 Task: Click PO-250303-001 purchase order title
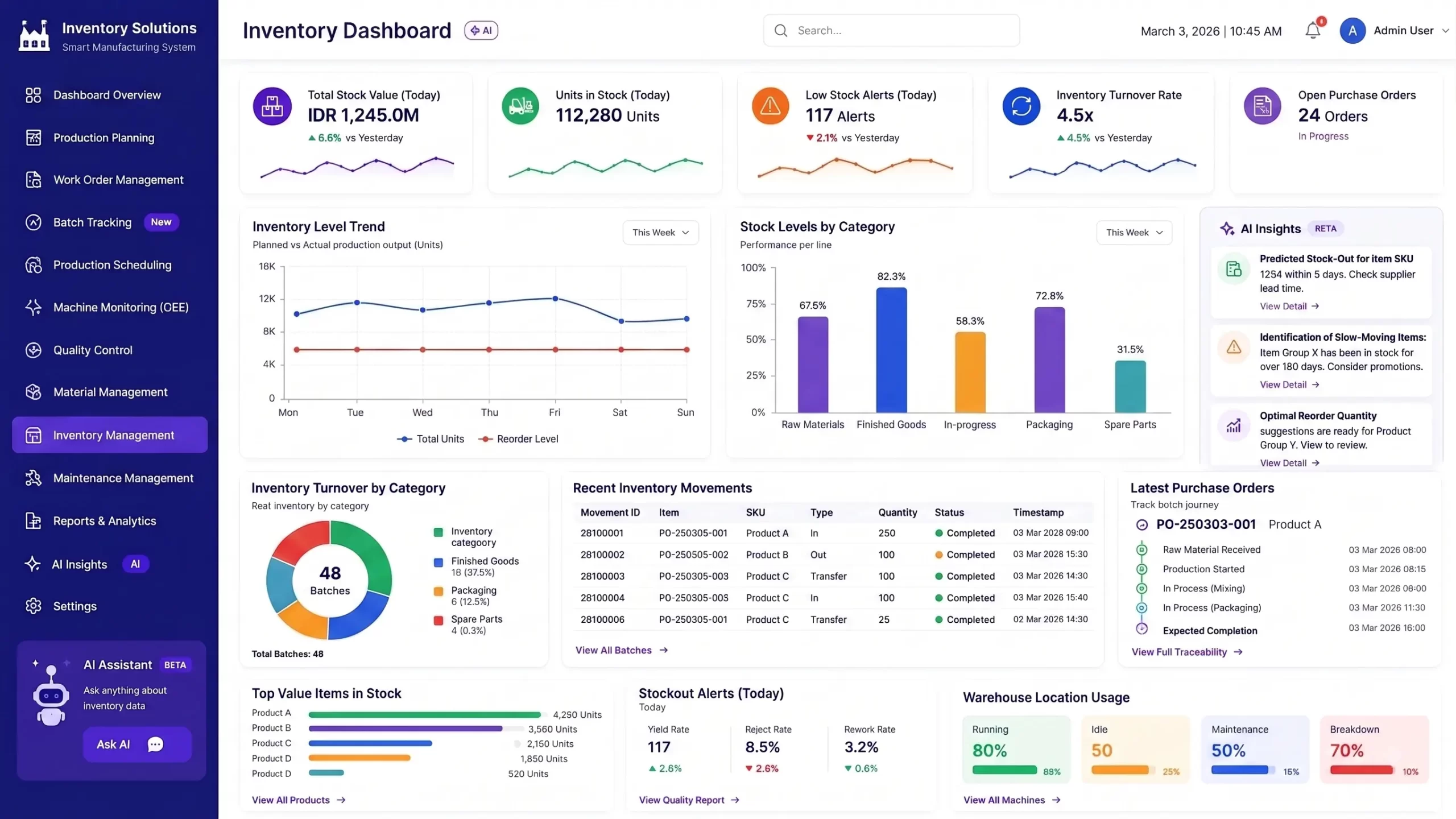[1206, 524]
